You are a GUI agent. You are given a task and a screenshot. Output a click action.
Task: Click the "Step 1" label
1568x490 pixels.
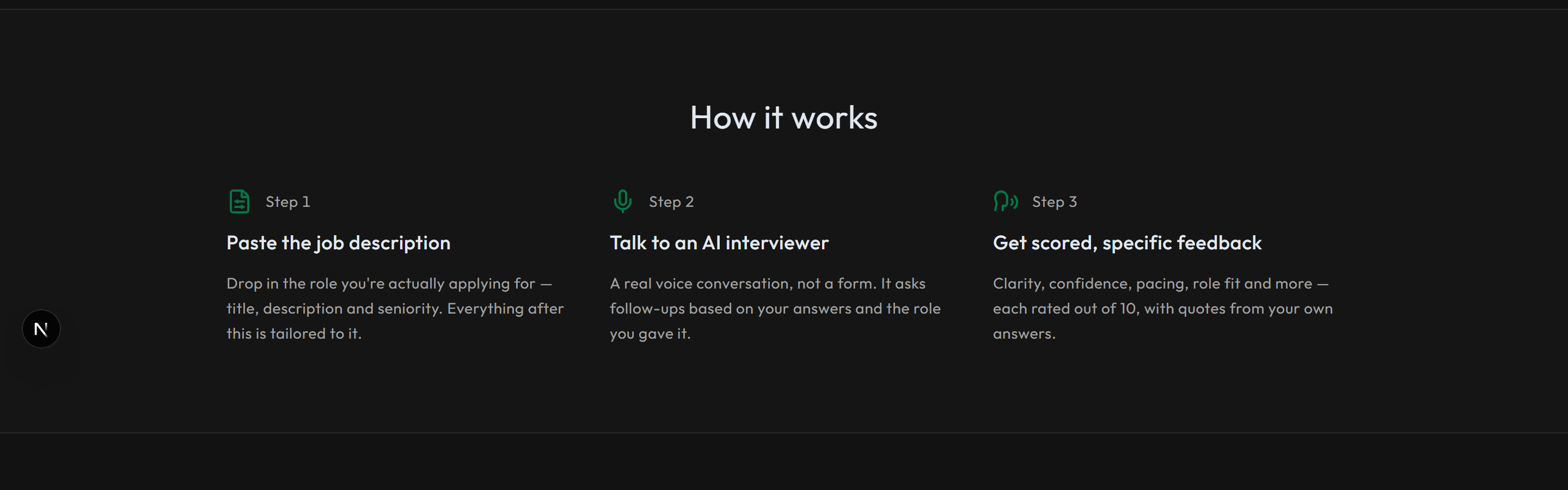288,202
